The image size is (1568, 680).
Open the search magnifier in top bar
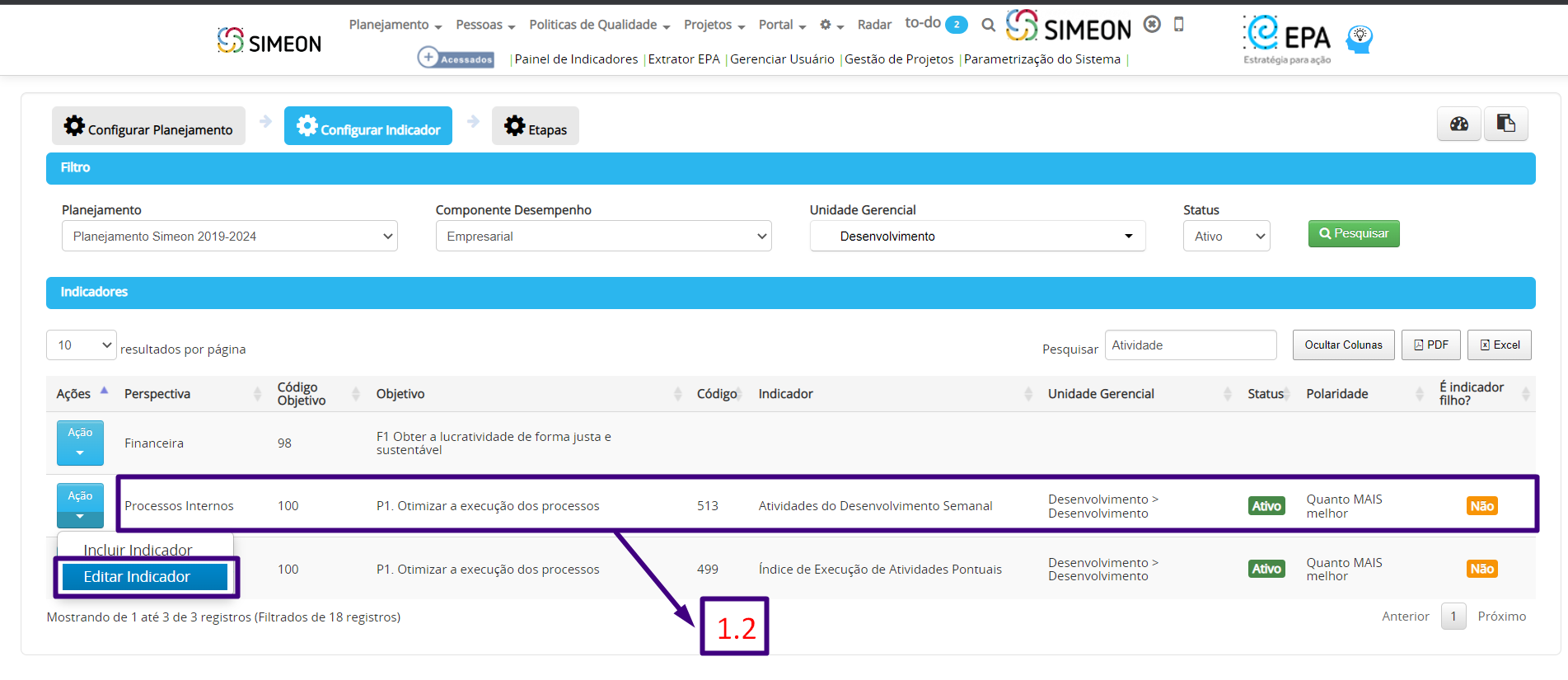tap(988, 26)
